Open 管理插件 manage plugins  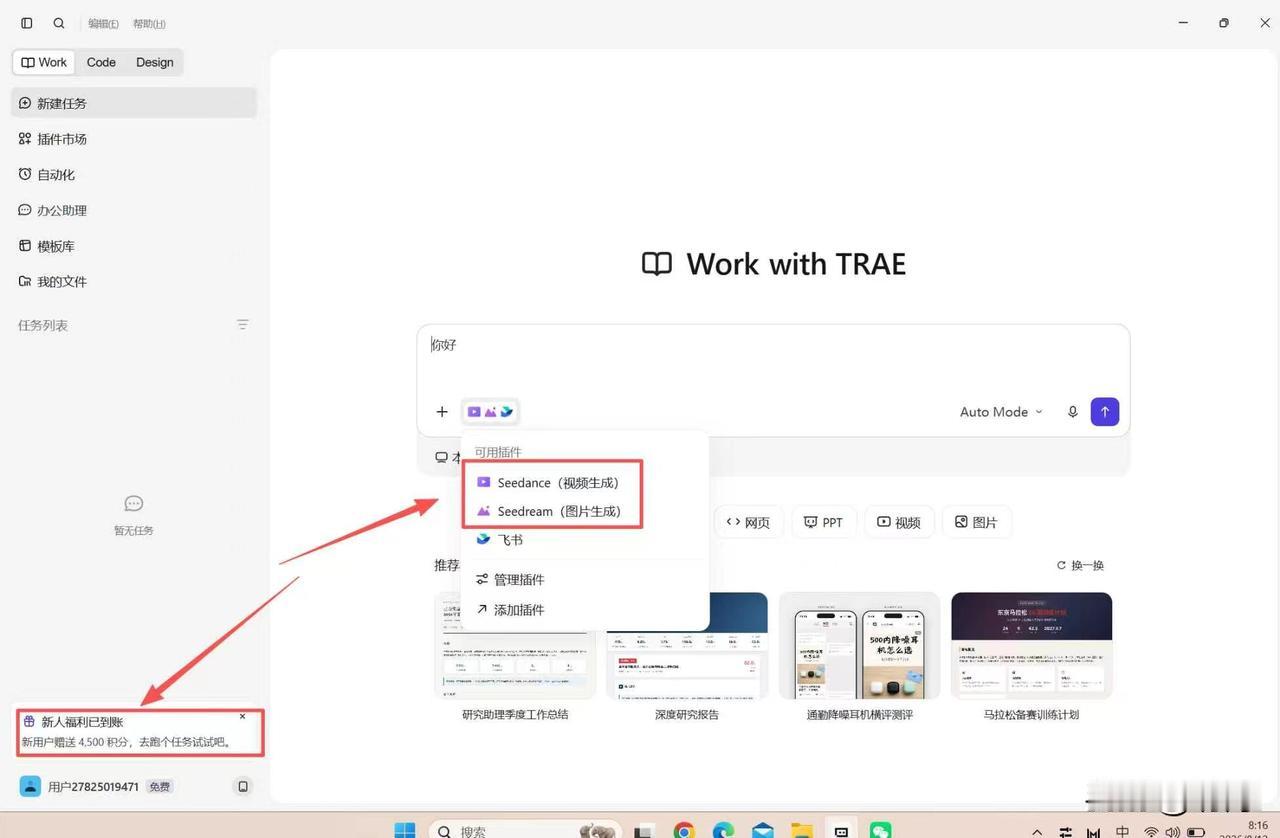(585, 580)
